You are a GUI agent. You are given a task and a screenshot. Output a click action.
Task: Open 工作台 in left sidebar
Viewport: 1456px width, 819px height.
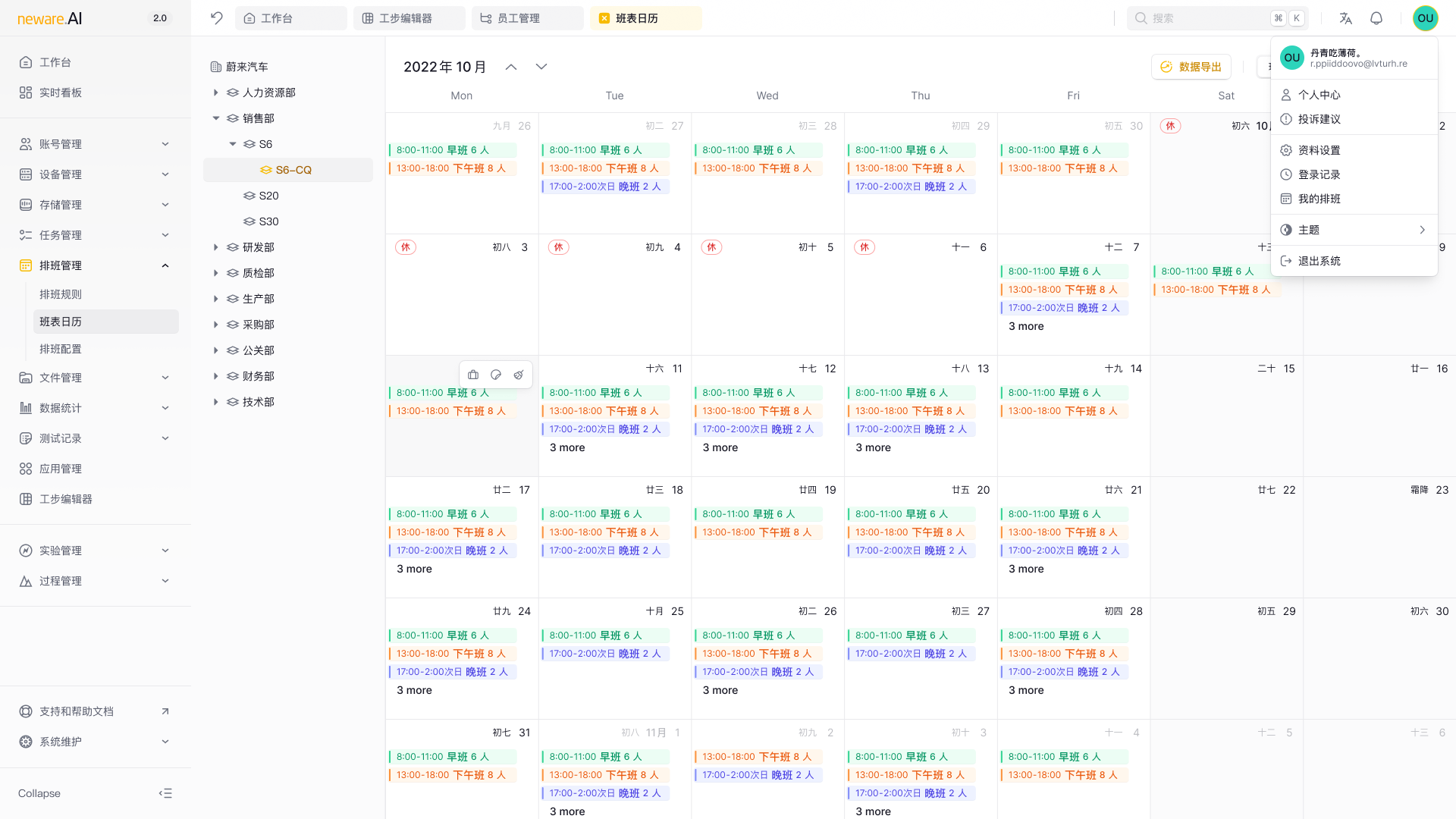pos(96,62)
